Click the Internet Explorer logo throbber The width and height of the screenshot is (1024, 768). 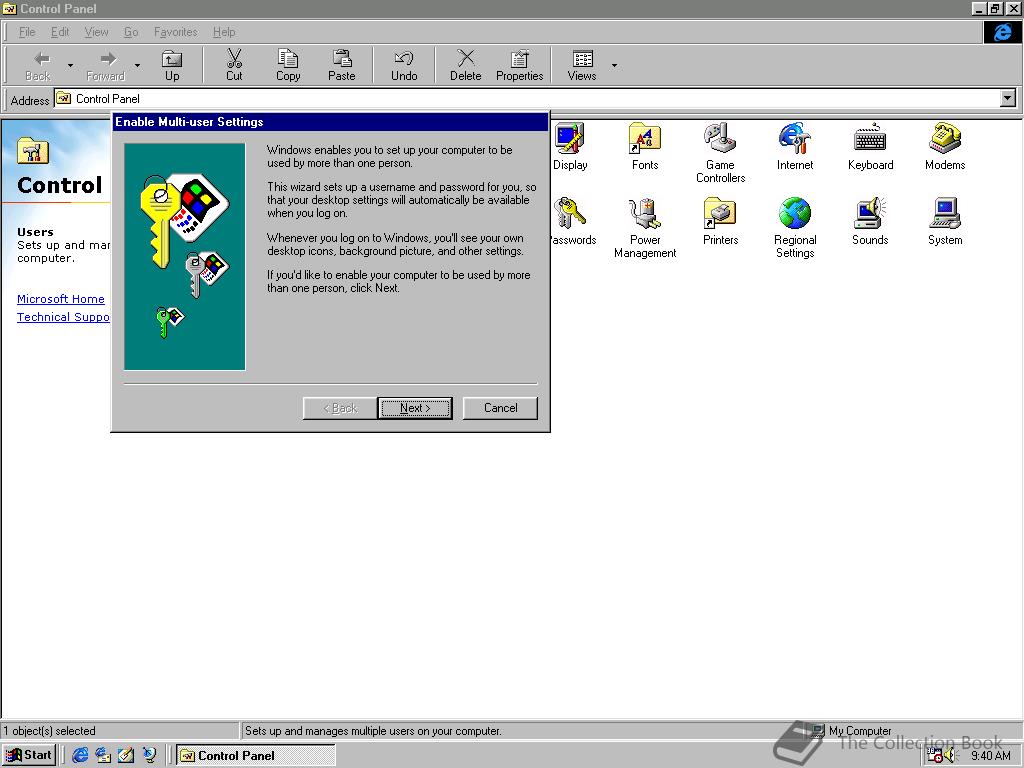point(1002,32)
